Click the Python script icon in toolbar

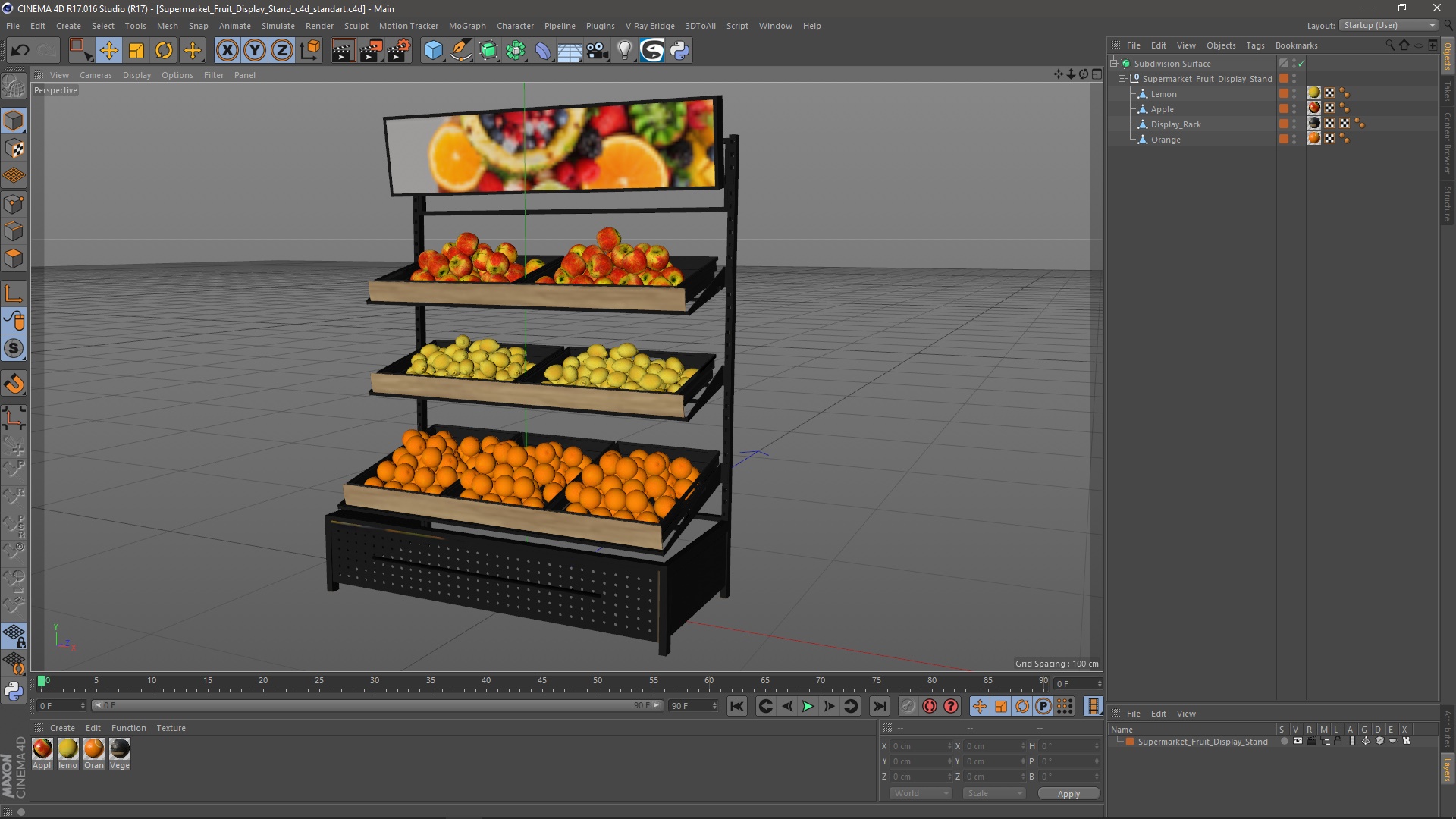coord(679,51)
